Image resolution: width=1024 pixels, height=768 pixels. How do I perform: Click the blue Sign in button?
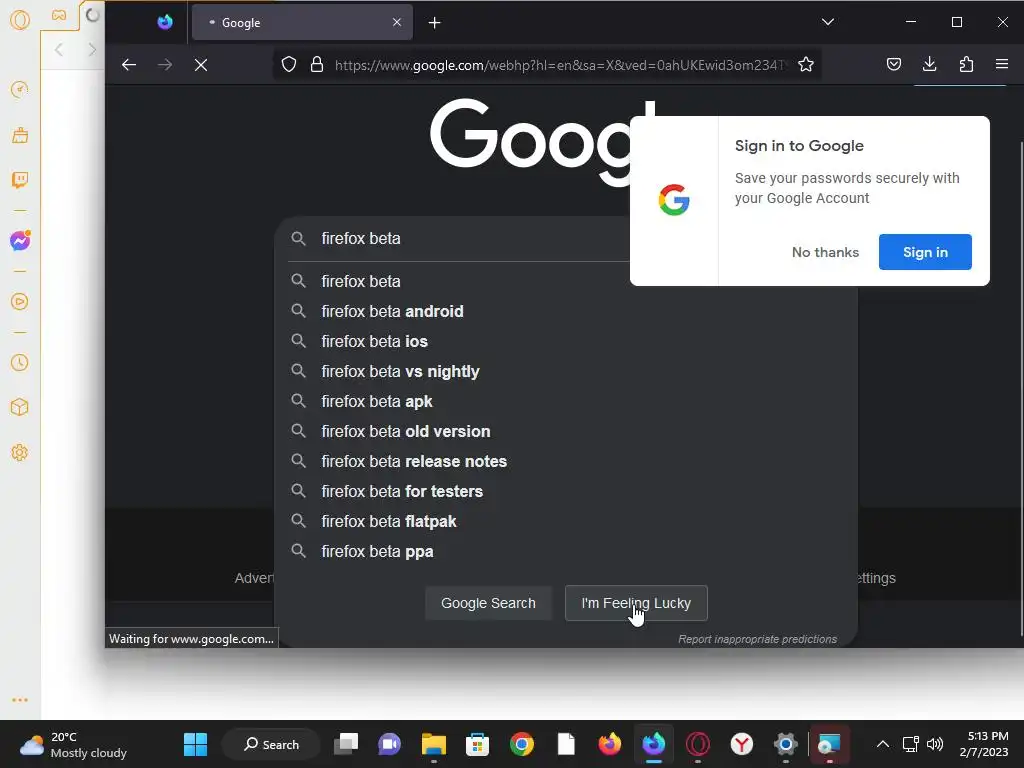(x=925, y=252)
